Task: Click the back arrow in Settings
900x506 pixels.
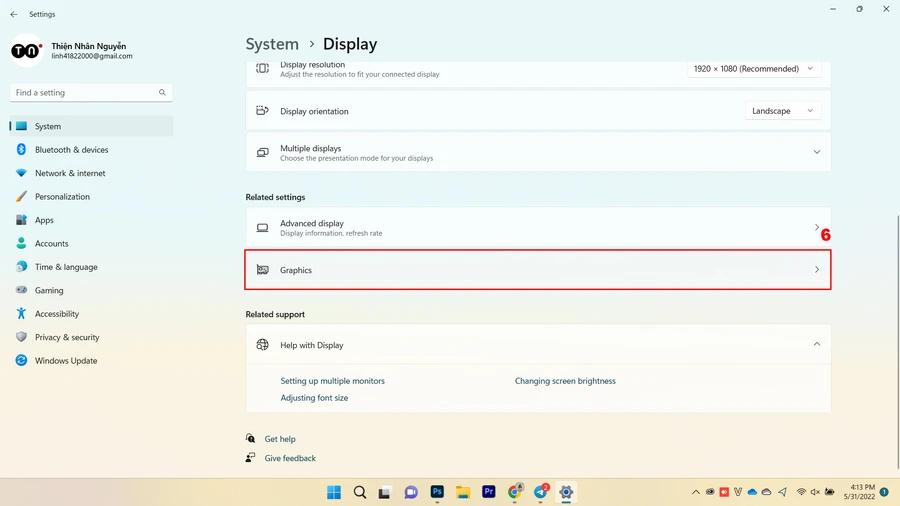Action: [x=14, y=14]
